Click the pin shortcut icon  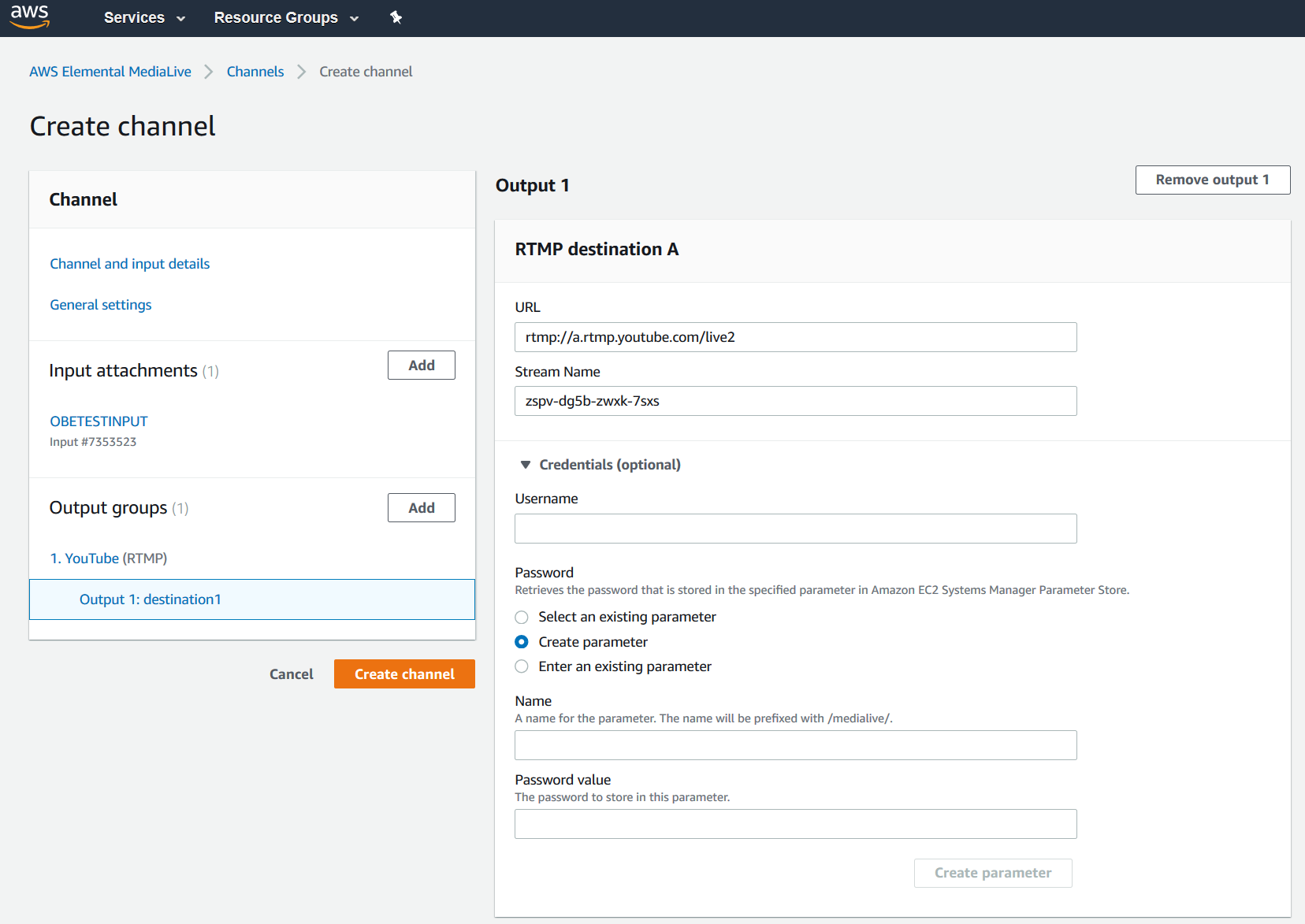pyautogui.click(x=396, y=17)
